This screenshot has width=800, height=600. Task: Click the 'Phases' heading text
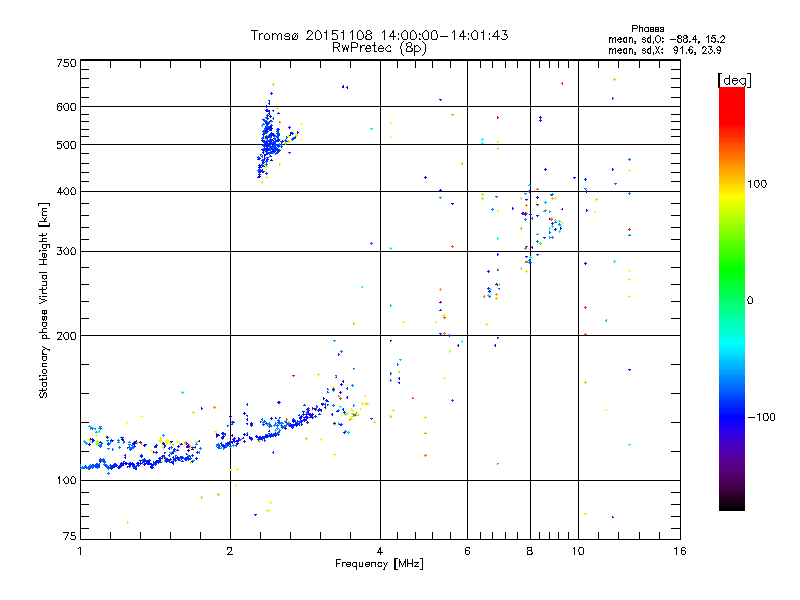[647, 29]
